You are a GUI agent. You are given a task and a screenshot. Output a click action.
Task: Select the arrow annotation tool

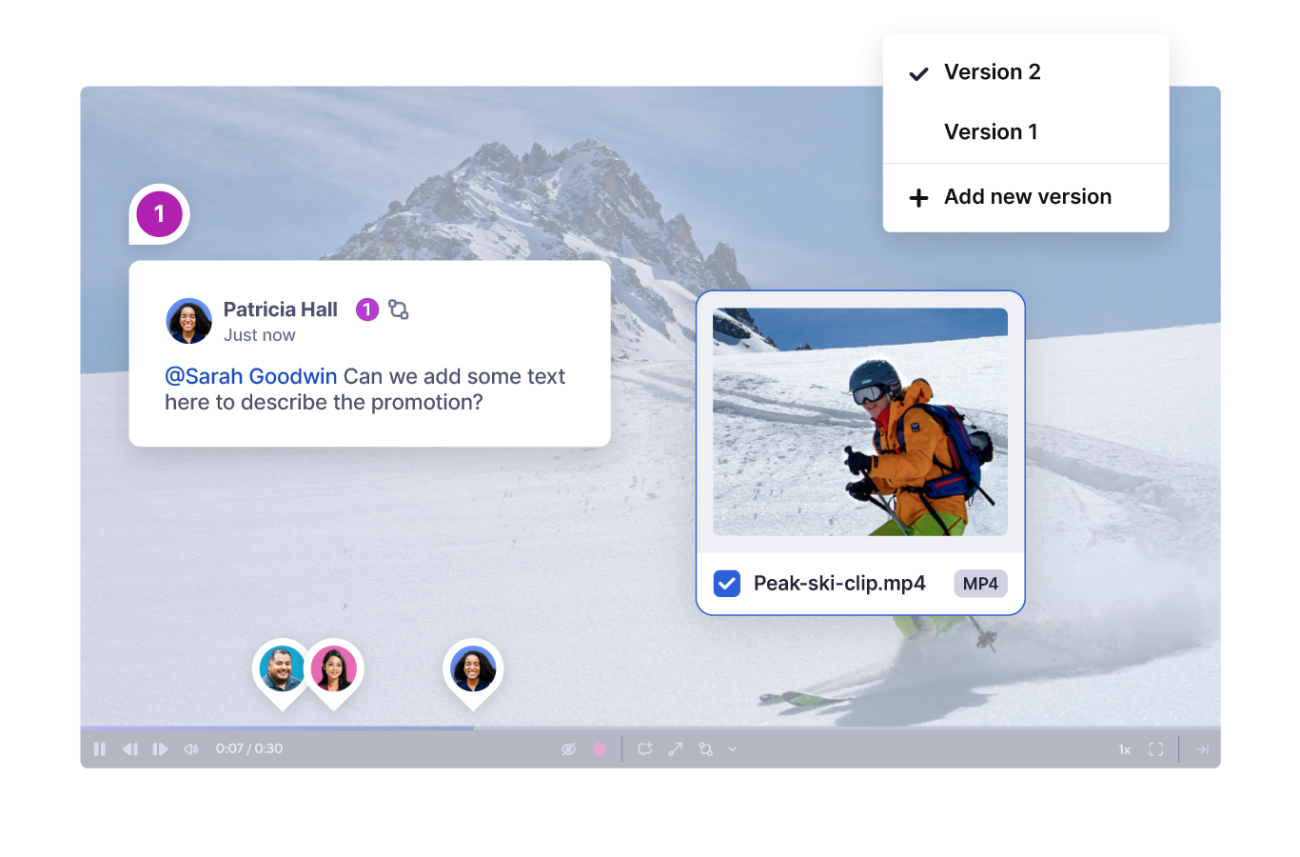[676, 749]
